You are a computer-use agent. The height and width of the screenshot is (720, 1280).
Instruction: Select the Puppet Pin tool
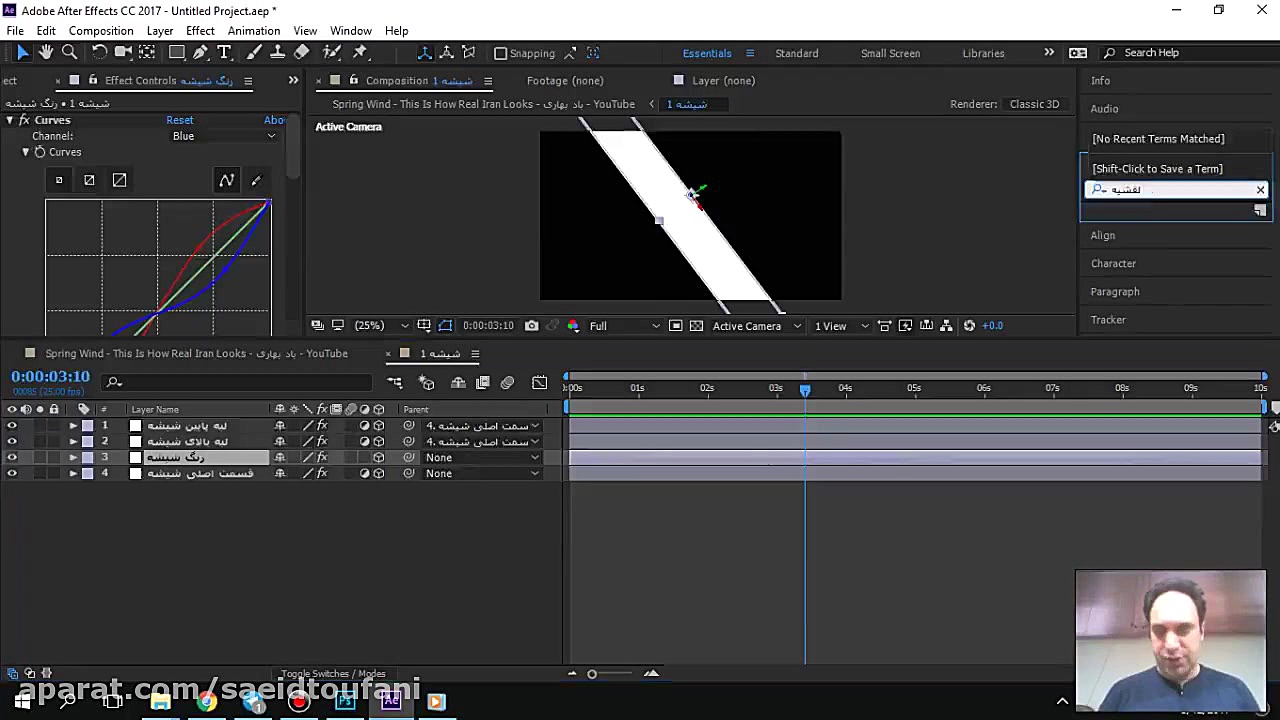point(360,53)
